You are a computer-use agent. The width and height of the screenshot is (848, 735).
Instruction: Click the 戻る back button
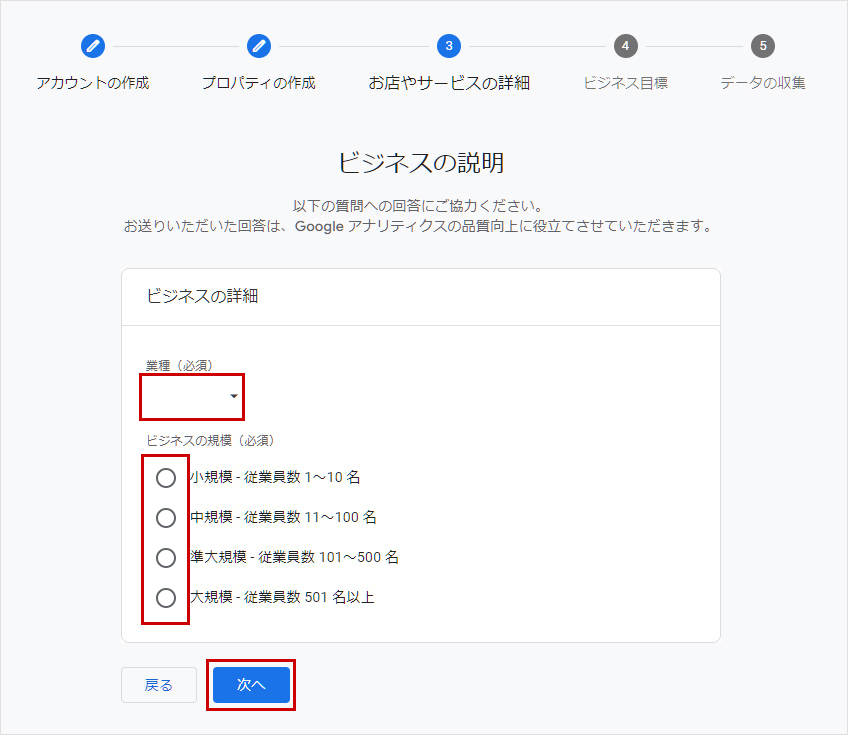click(x=159, y=685)
